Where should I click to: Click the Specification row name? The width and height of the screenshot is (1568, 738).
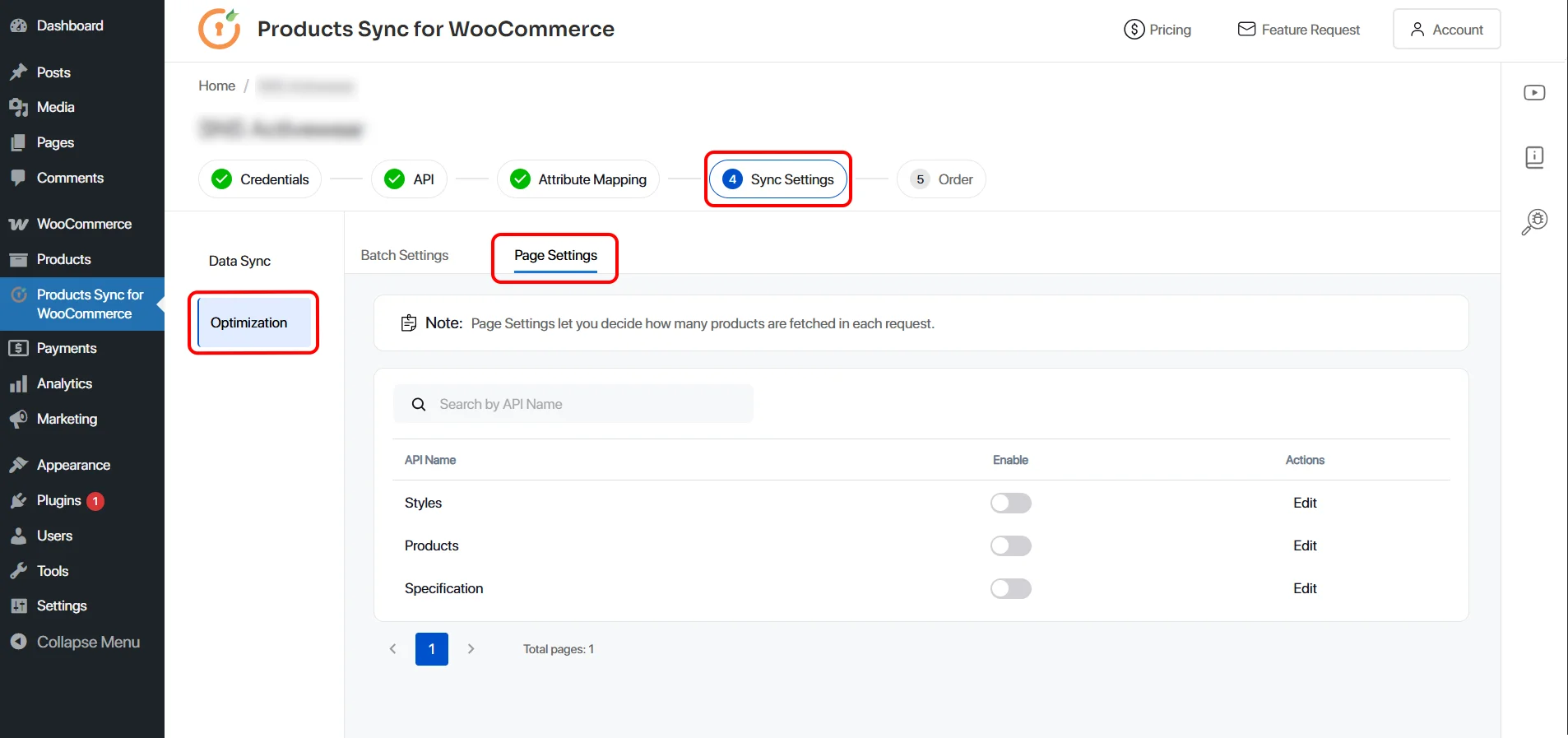[444, 588]
